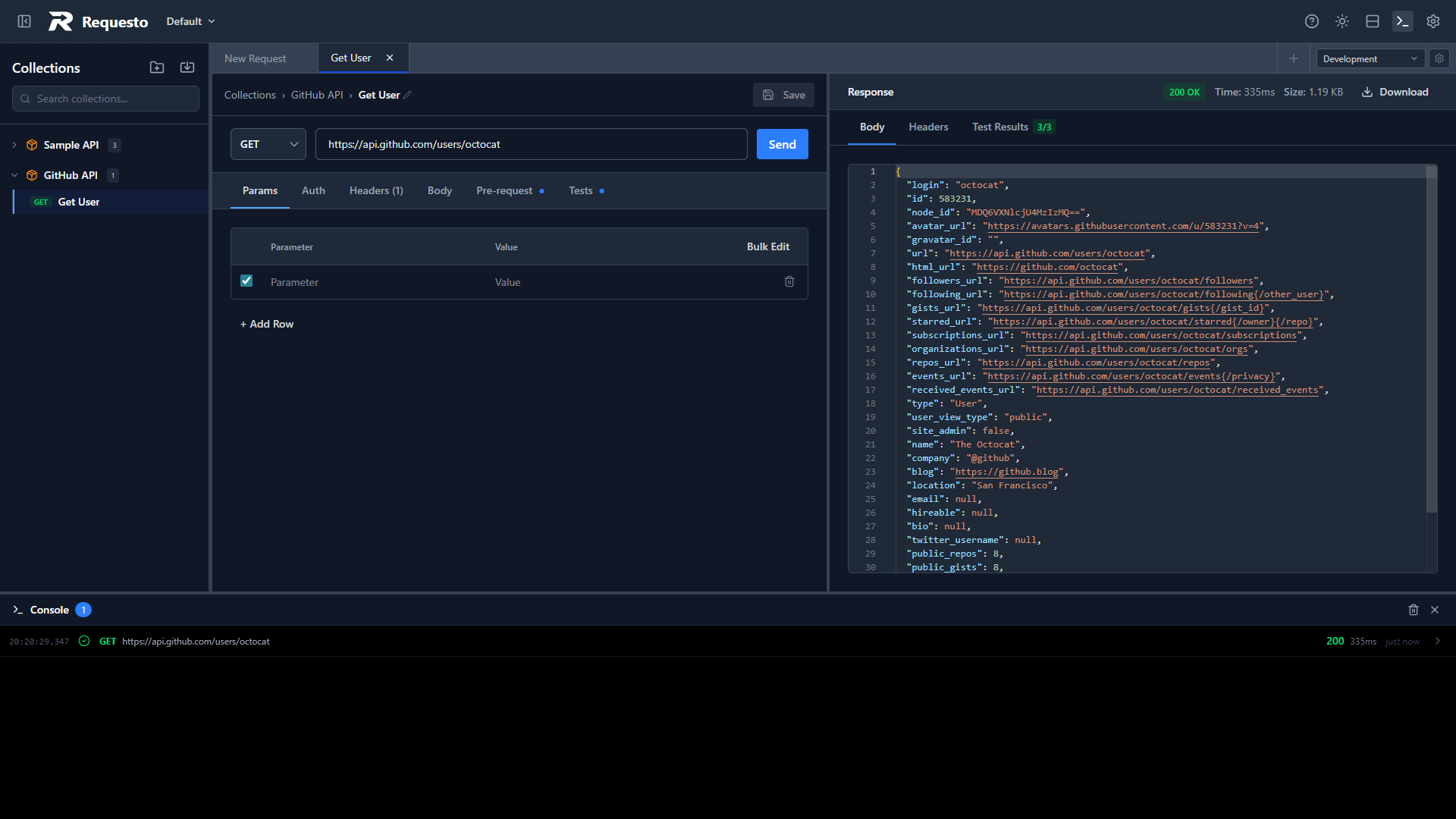View the Test Results tab

click(1013, 127)
